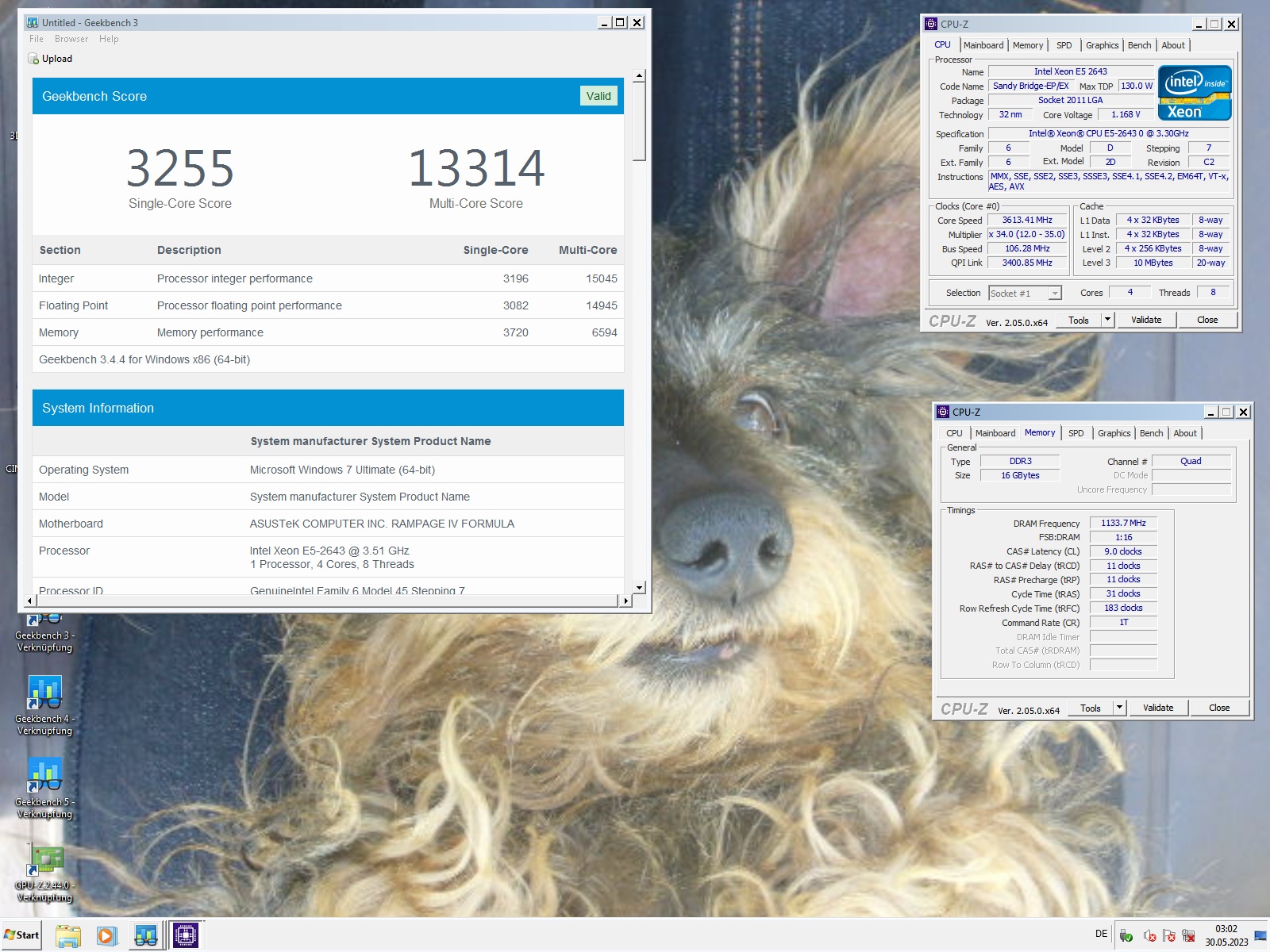Open Windows Explorer from the taskbar
Image resolution: width=1270 pixels, height=952 pixels.
[68, 936]
